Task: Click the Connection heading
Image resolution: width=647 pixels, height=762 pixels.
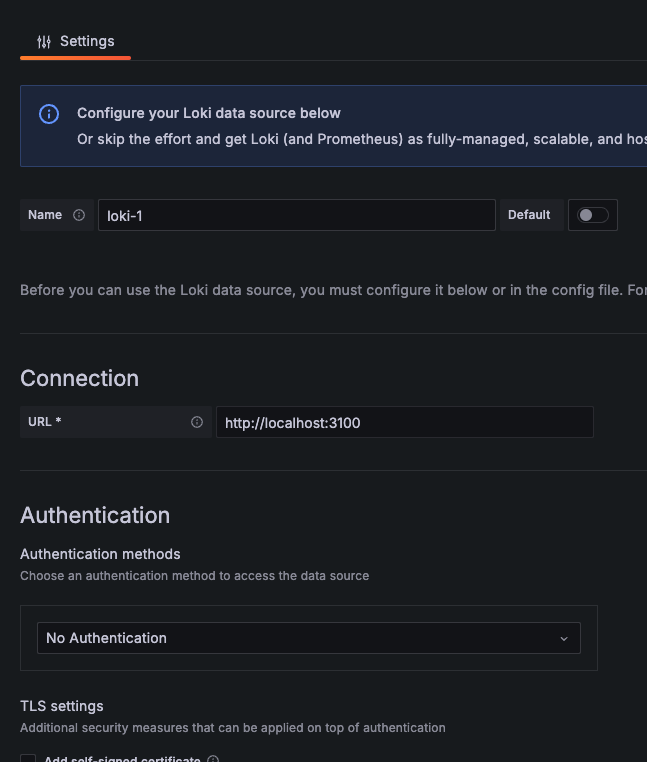Action: coord(80,378)
